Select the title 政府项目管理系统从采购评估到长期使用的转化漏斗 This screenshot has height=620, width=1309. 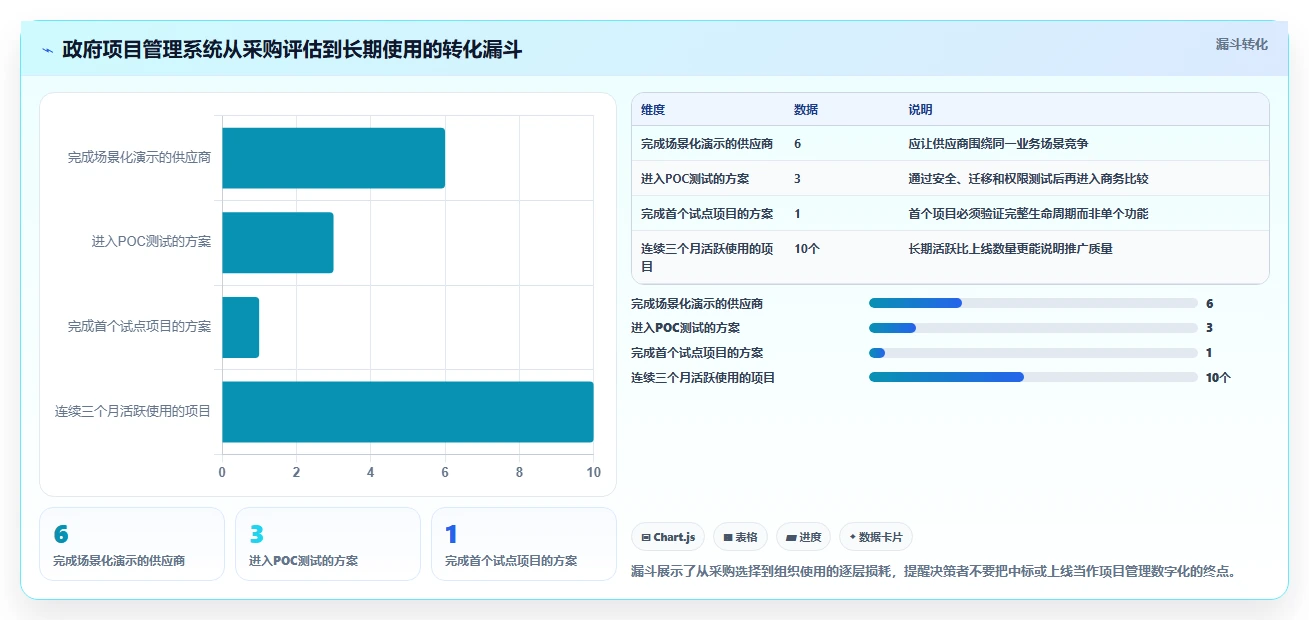[x=292, y=50]
